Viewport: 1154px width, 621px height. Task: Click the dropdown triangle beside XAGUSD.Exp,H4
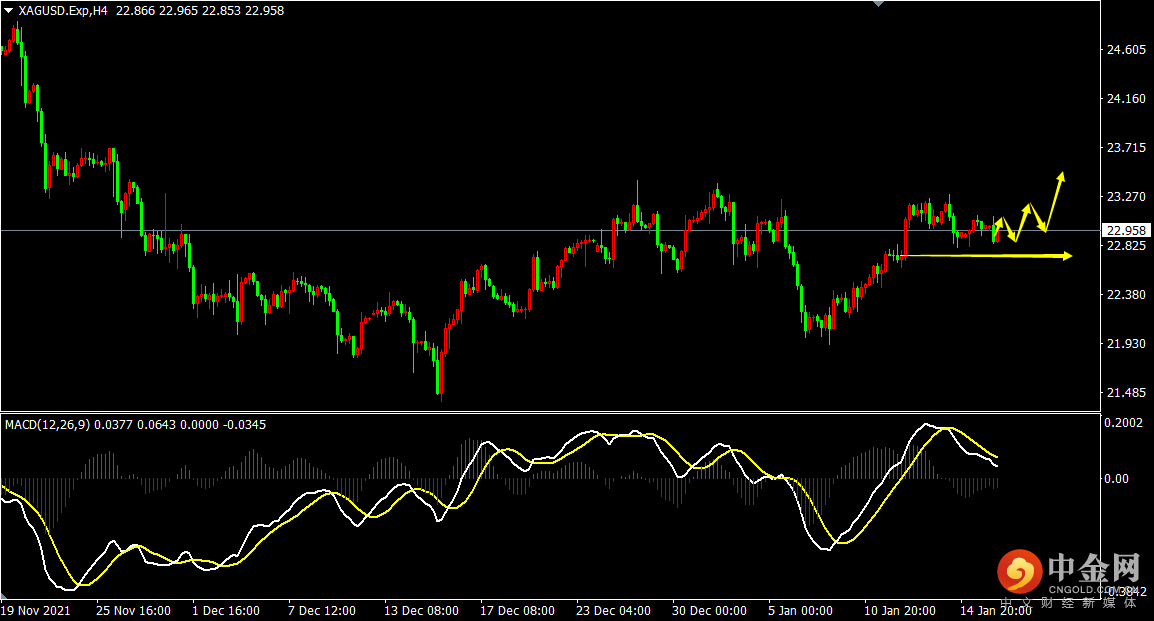point(8,10)
